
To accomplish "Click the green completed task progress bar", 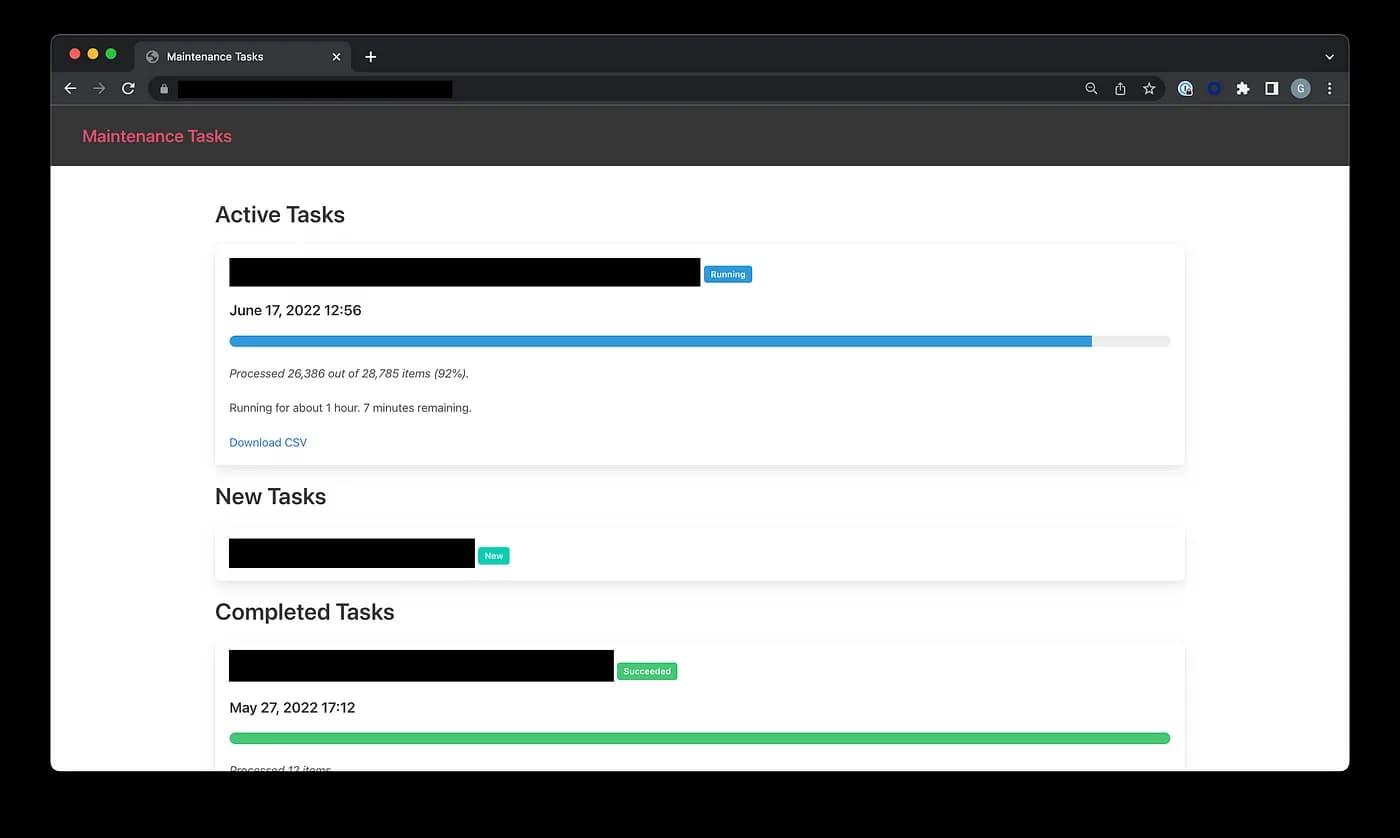I will (700, 738).
